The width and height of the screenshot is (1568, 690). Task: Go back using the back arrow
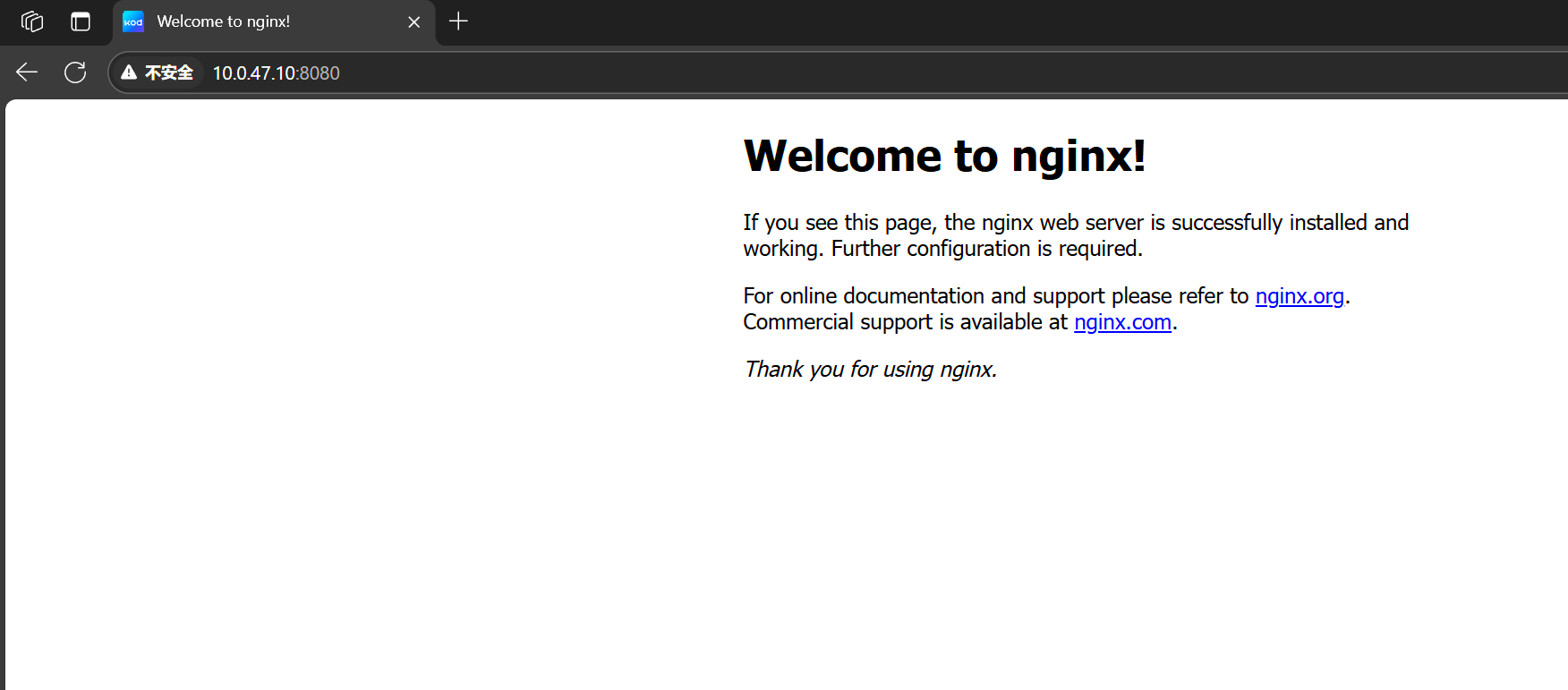point(27,72)
